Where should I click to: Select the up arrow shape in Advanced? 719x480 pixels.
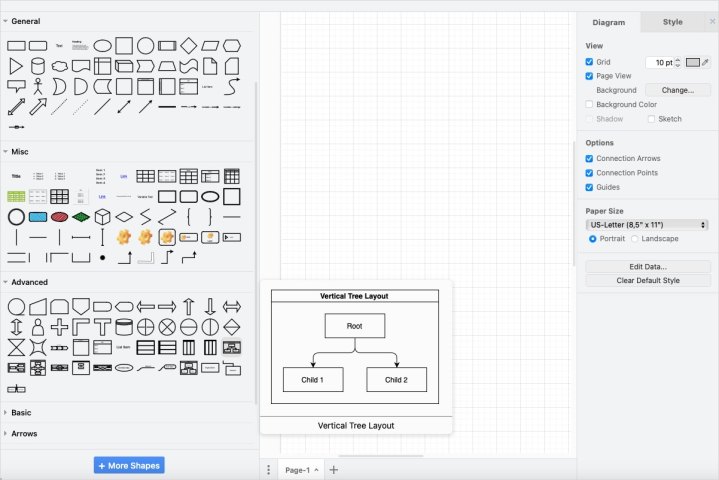click(189, 306)
